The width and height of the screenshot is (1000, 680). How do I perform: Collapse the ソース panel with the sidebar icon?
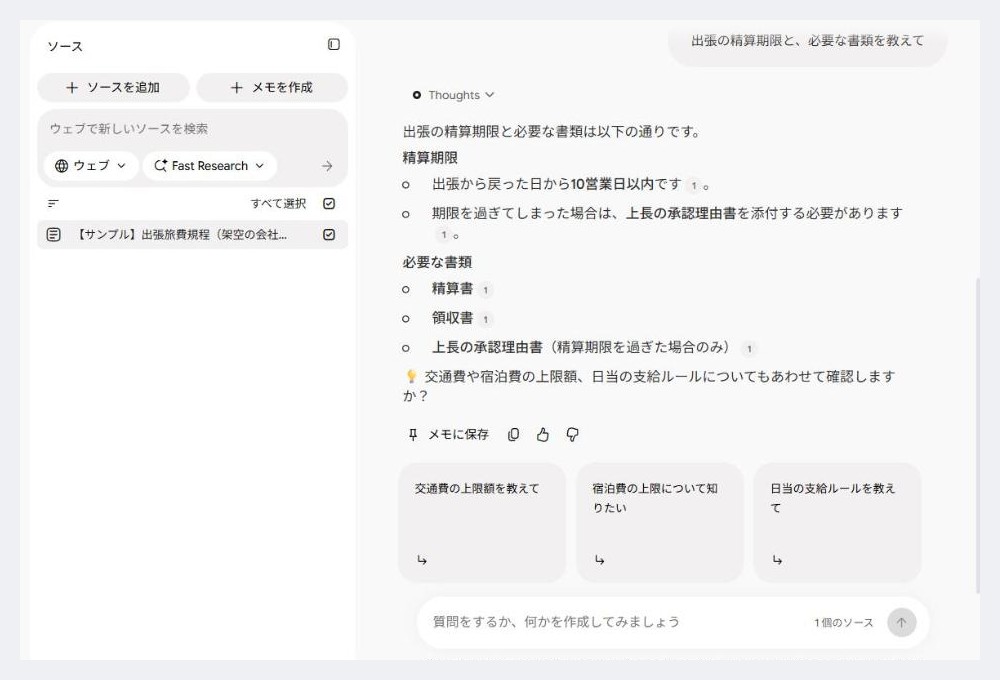tap(334, 45)
